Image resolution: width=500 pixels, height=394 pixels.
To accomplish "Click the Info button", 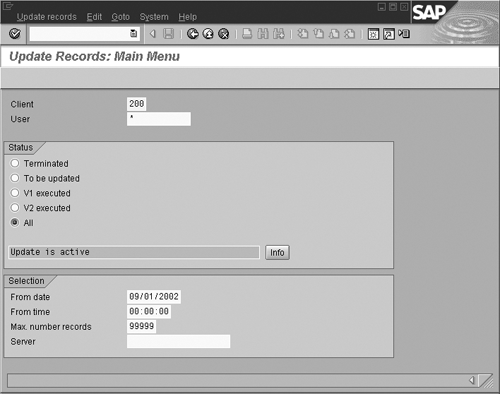I will pyautogui.click(x=277, y=252).
